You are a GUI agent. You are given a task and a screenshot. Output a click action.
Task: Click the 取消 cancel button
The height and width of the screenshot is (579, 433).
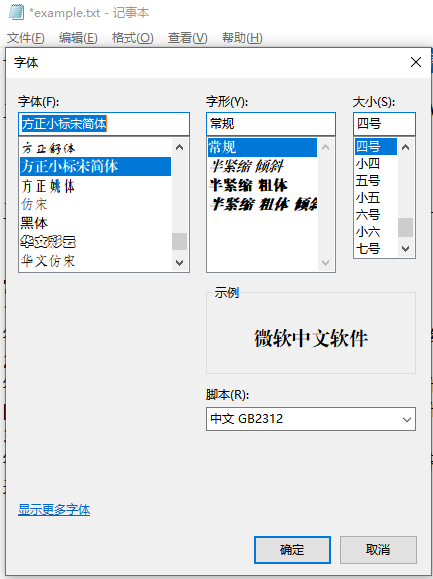378,550
